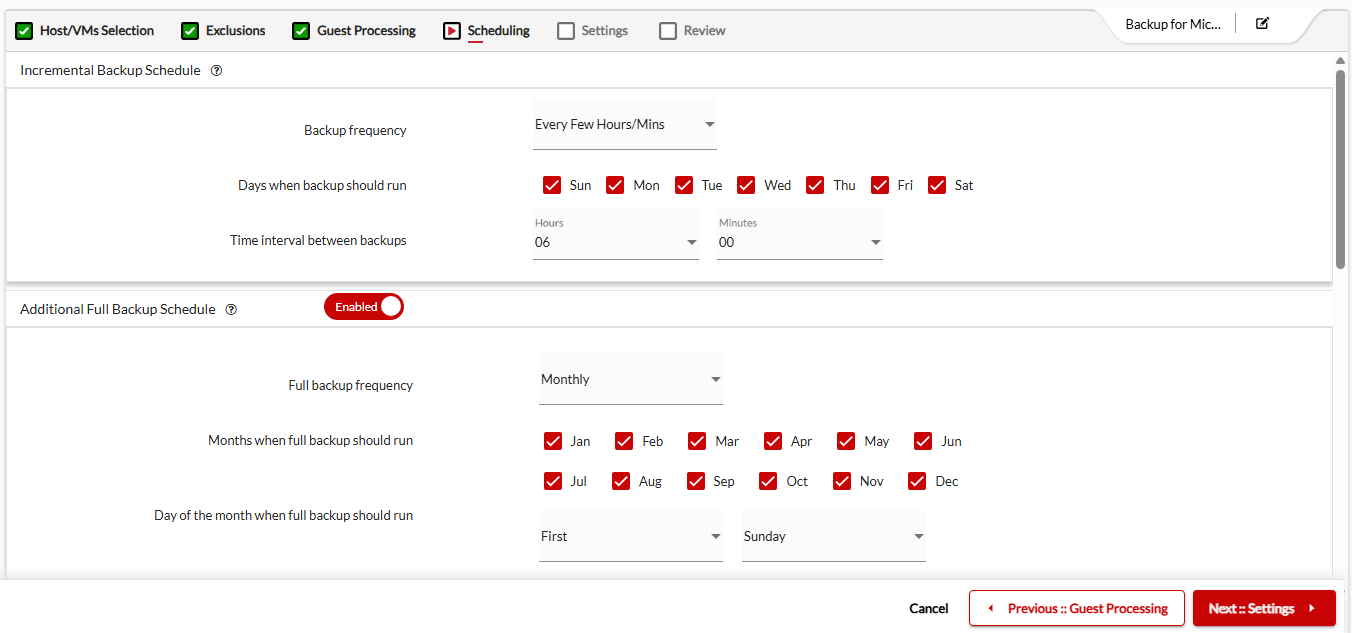Click the Host/VMs Selection step checkmark icon
Image resolution: width=1352 pixels, height=633 pixels.
point(24,31)
